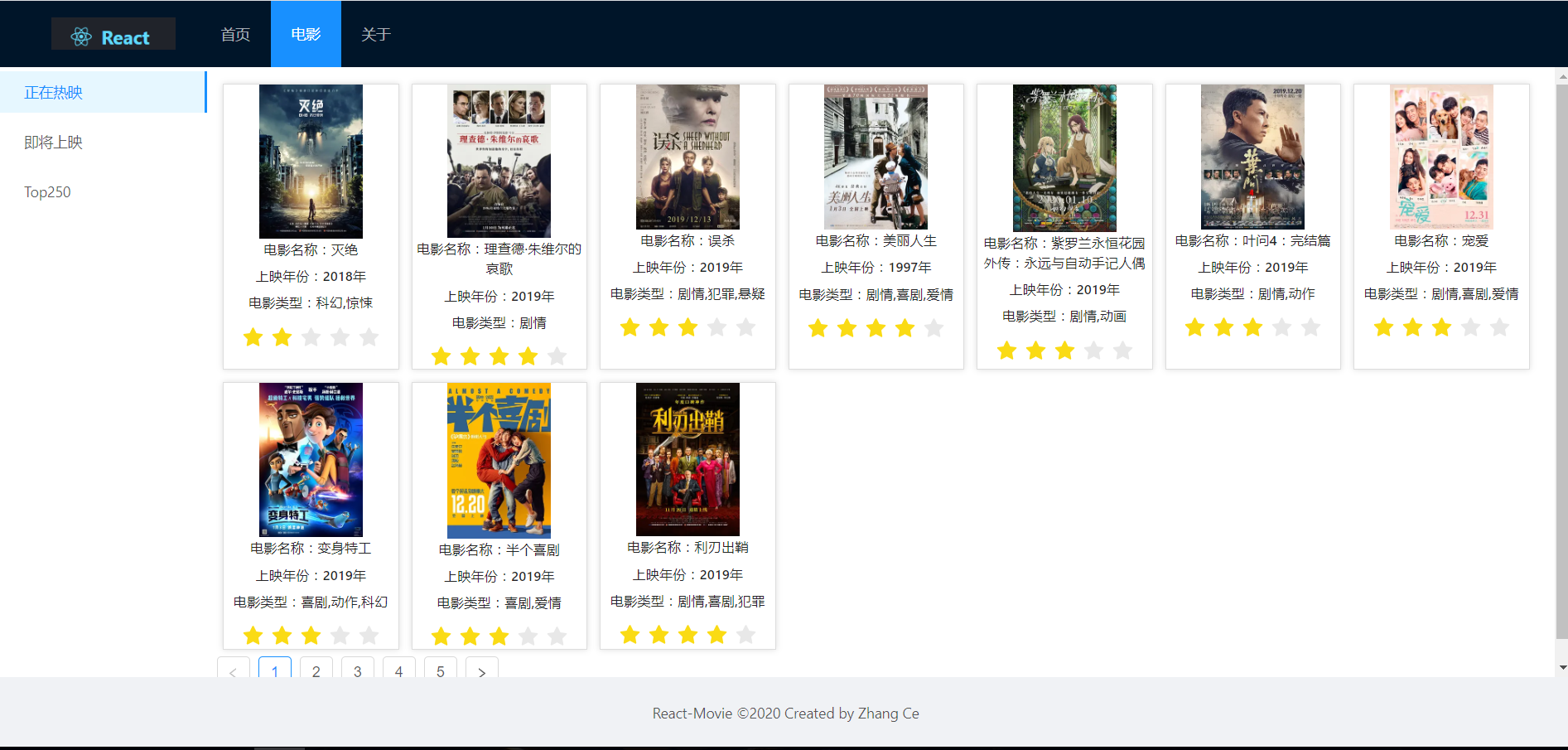Image resolution: width=1568 pixels, height=750 pixels.
Task: Click fifth star of 理查德·朱维尔的哀歌 rating
Action: point(557,356)
